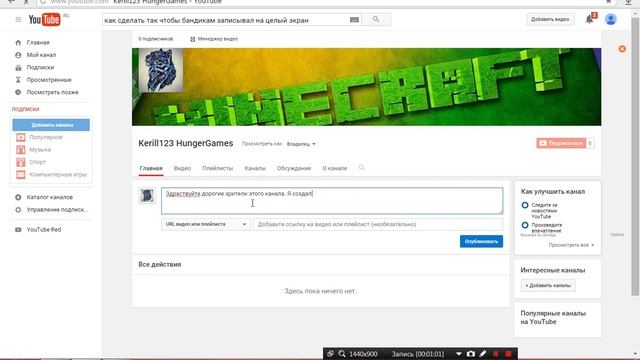Click the Добавить каналы blue button

[x=51, y=125]
